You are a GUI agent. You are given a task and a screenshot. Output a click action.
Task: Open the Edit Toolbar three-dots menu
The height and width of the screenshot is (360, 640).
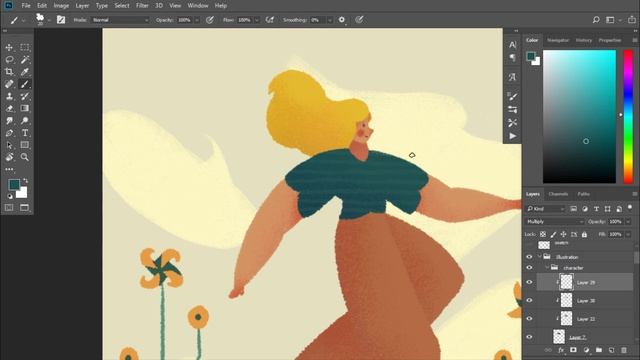(x=9, y=169)
